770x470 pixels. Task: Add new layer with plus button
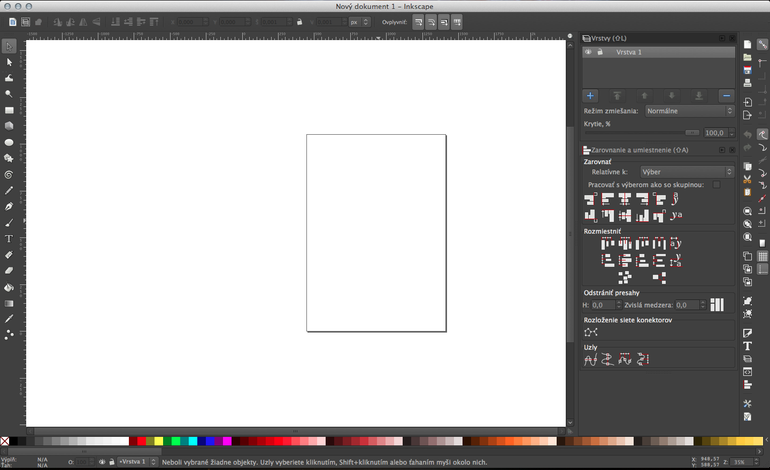pos(590,96)
